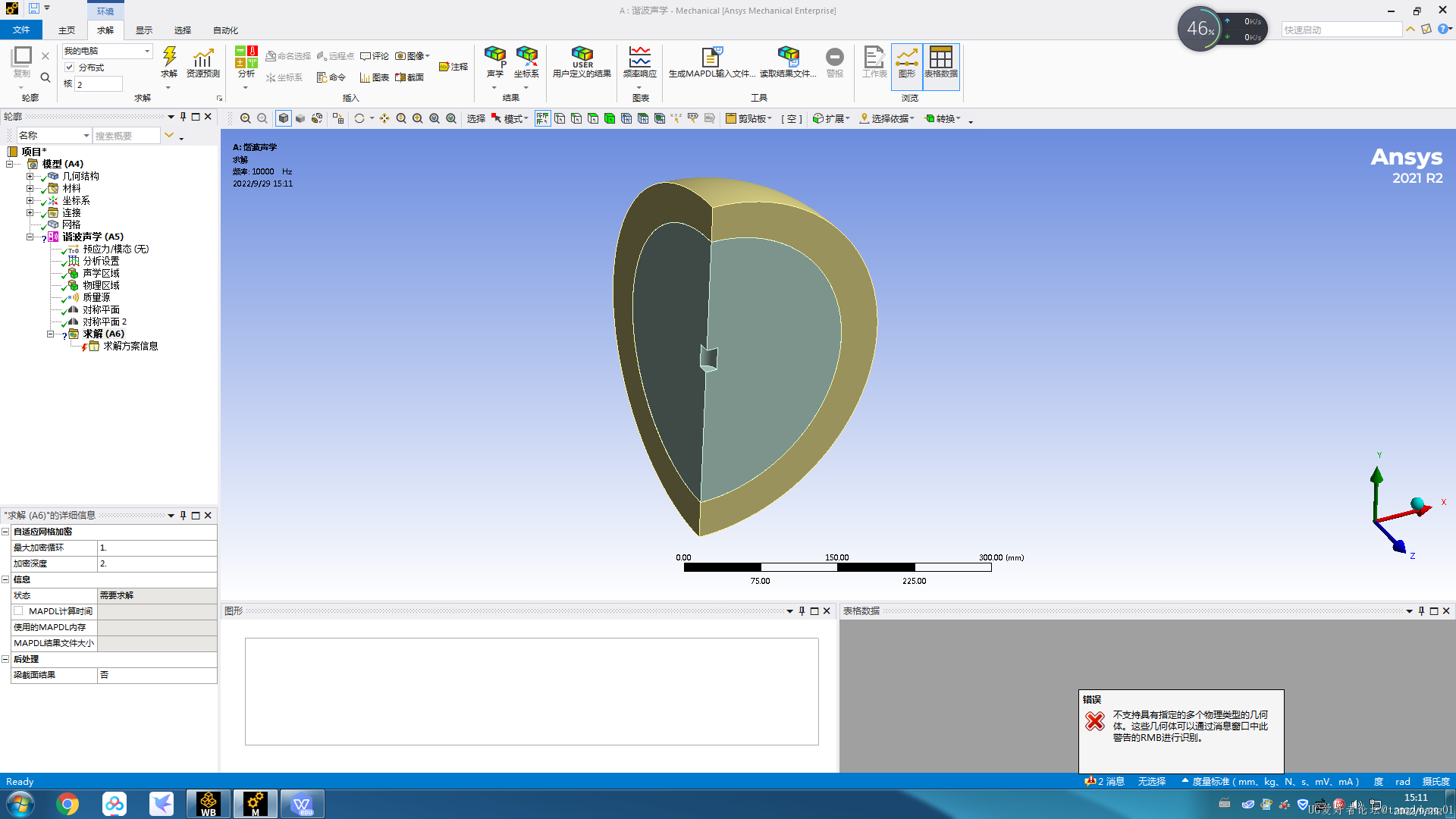Pin the 表格数据 tabular data panel
This screenshot has width=1456, height=819.
[x=1421, y=611]
